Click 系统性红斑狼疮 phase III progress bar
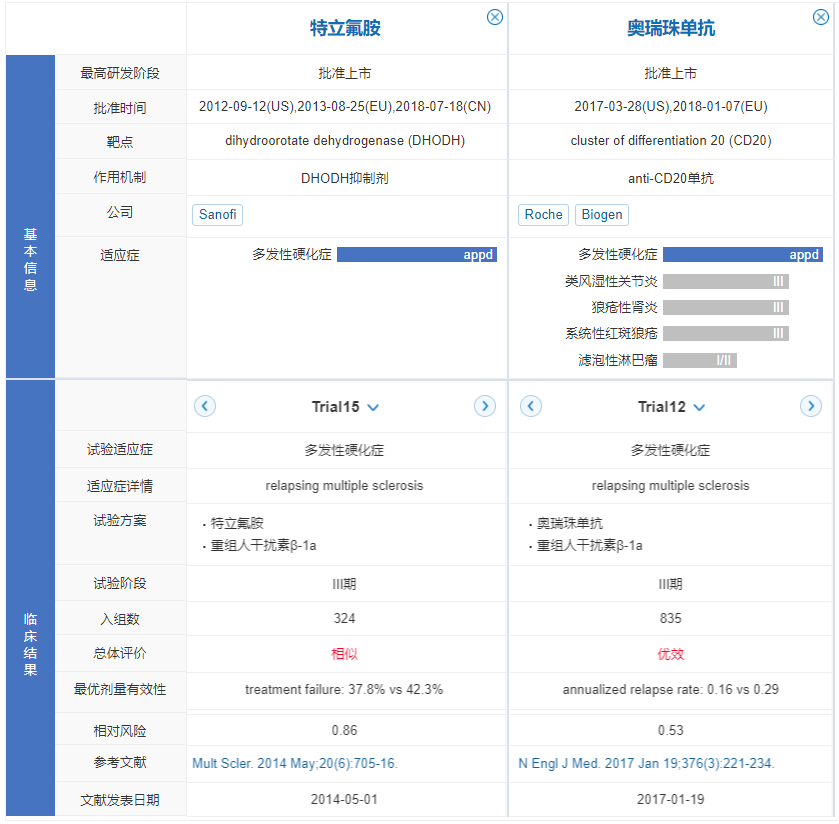 [x=726, y=333]
